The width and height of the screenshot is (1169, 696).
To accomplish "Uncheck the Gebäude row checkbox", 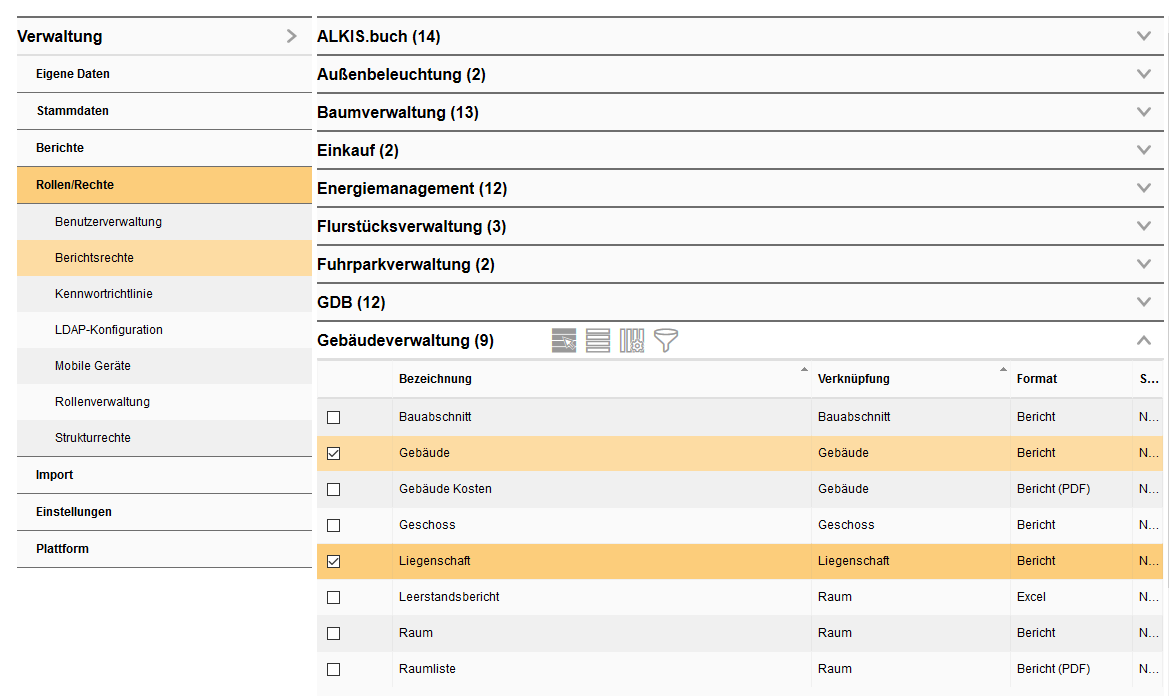I will point(334,453).
